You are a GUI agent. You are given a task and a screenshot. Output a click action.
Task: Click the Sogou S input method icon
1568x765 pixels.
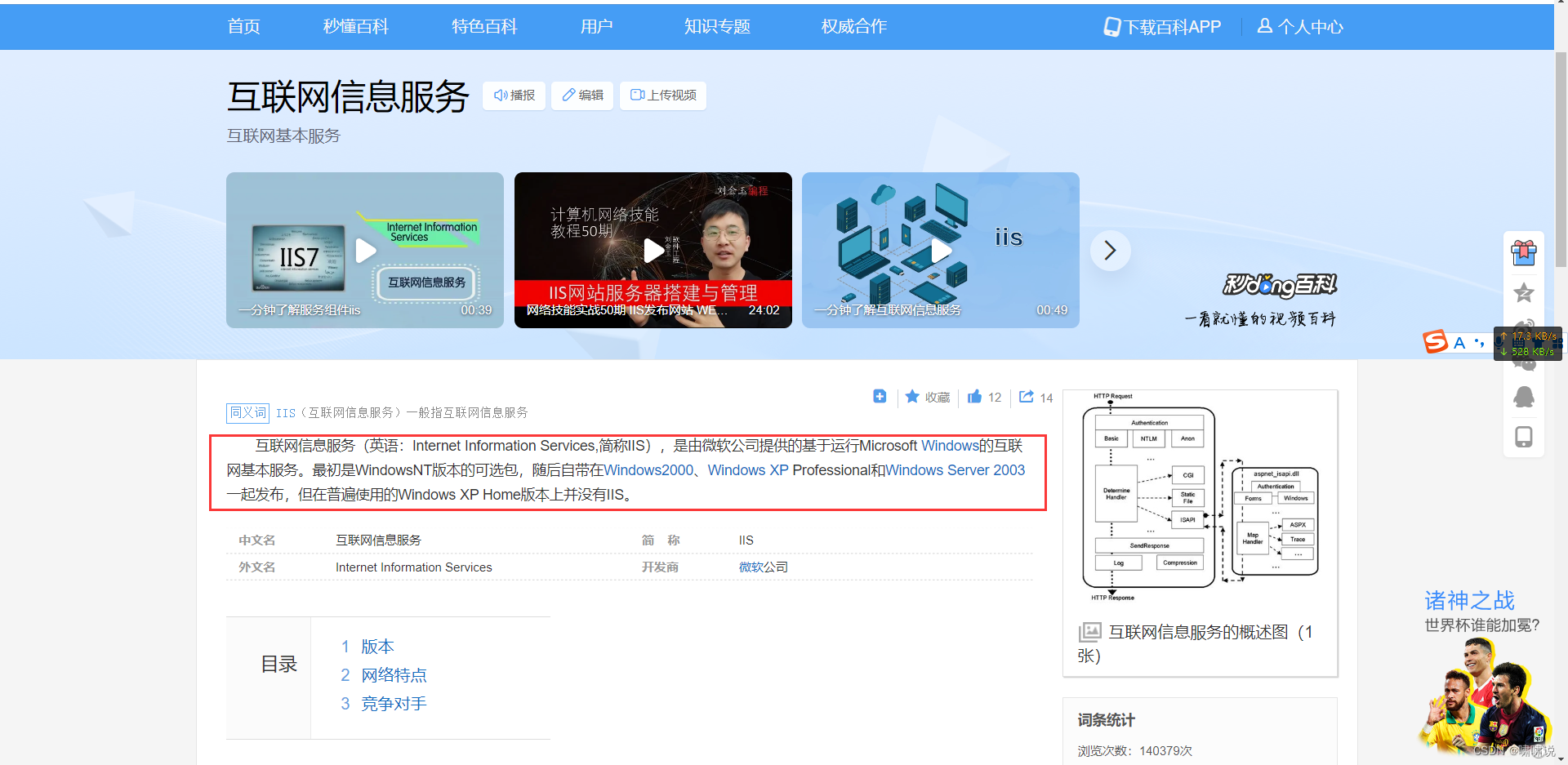pyautogui.click(x=1435, y=342)
